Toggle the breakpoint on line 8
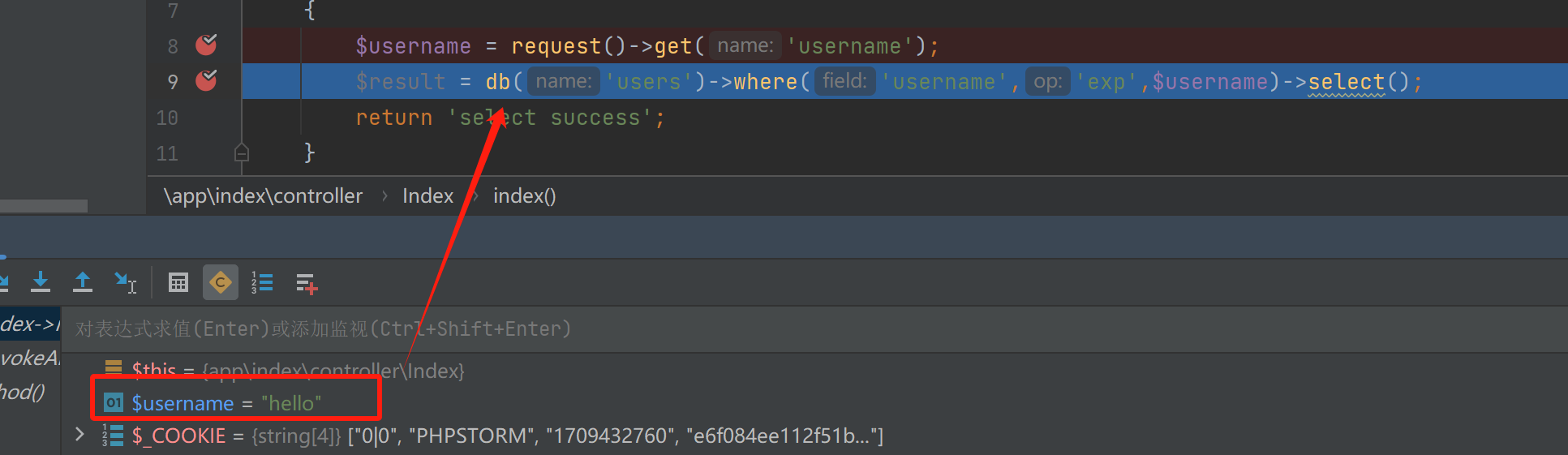1568x455 pixels. 206,45
